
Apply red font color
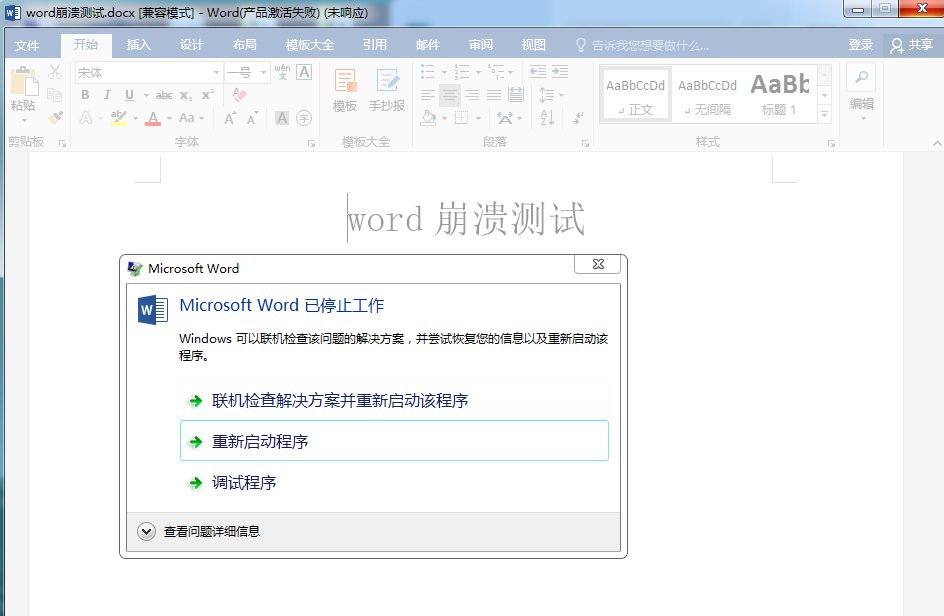pos(154,117)
